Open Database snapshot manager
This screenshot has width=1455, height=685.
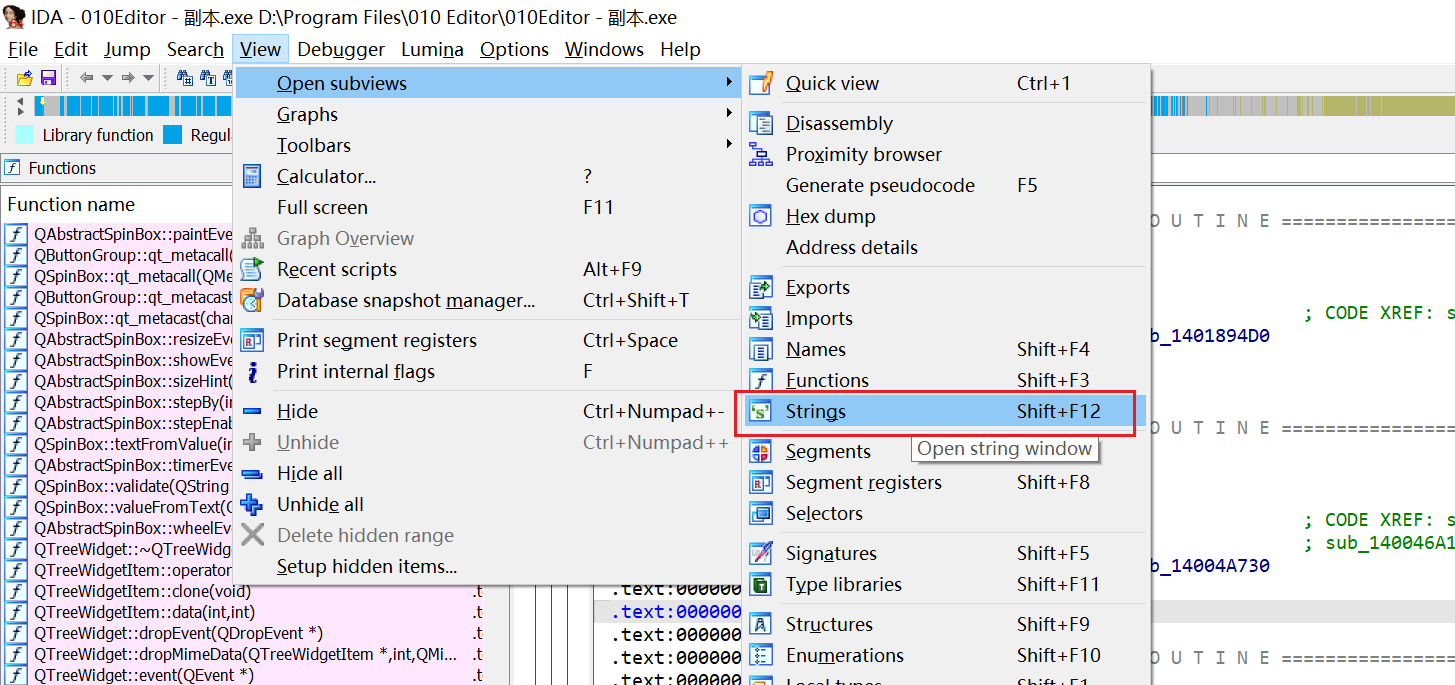pyautogui.click(x=488, y=300)
